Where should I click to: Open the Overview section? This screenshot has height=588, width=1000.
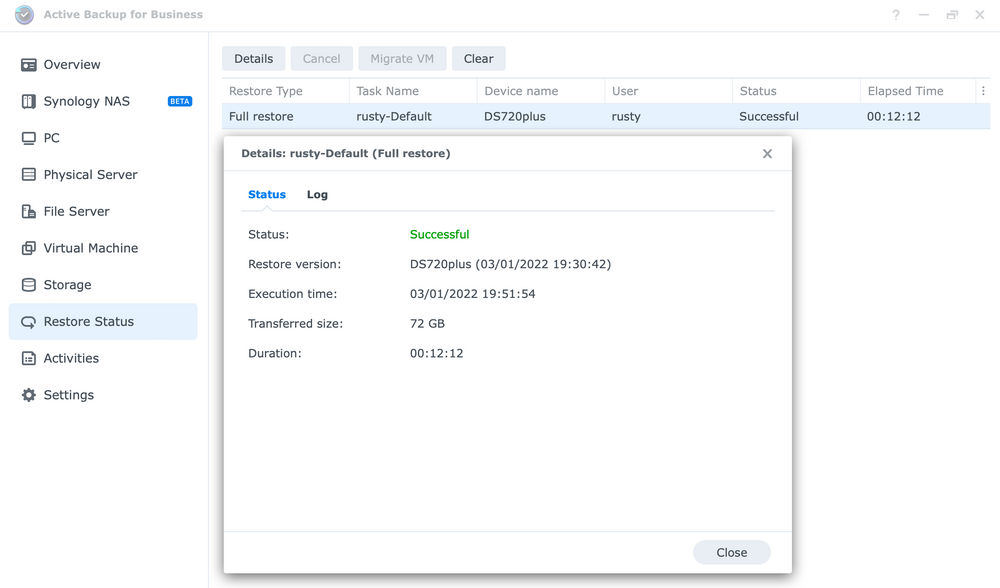pos(103,65)
